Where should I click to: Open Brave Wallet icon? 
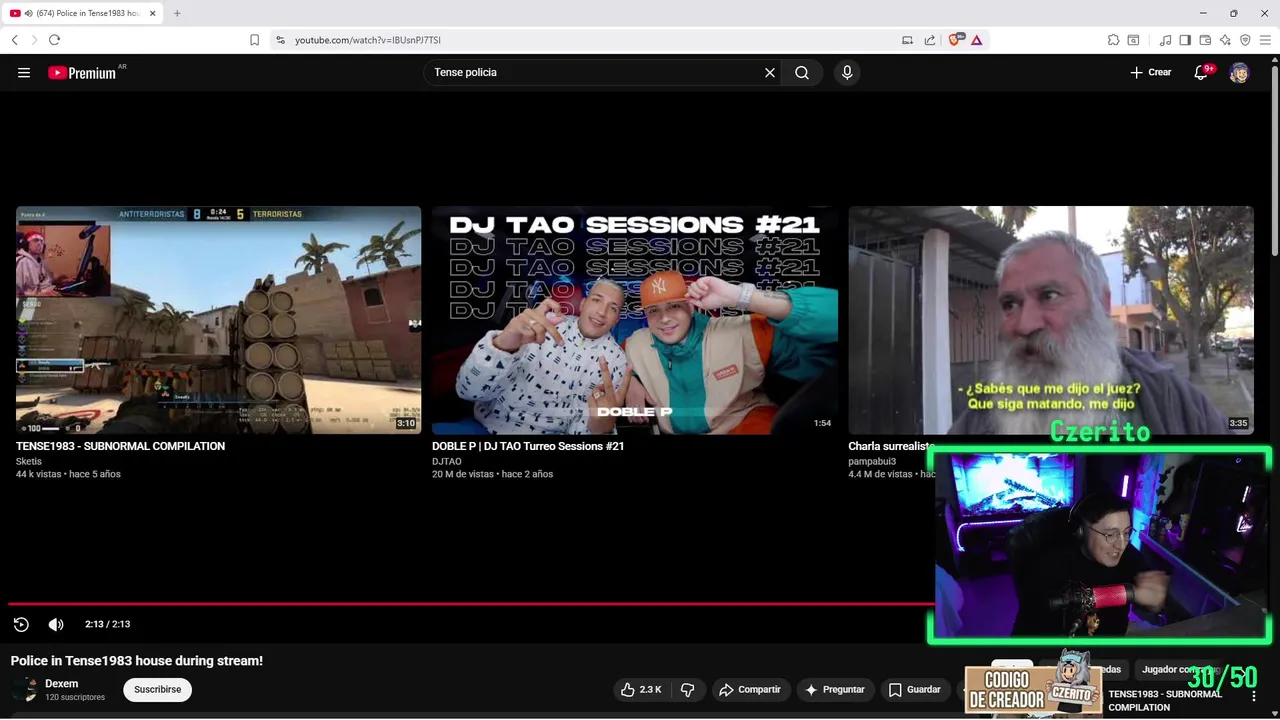coord(1205,40)
